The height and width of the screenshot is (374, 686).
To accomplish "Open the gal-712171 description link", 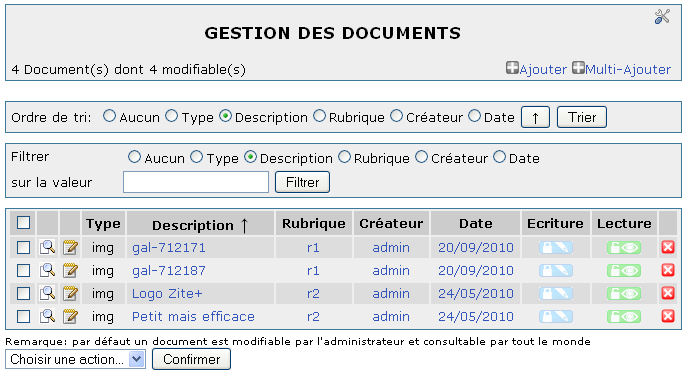I will point(169,248).
